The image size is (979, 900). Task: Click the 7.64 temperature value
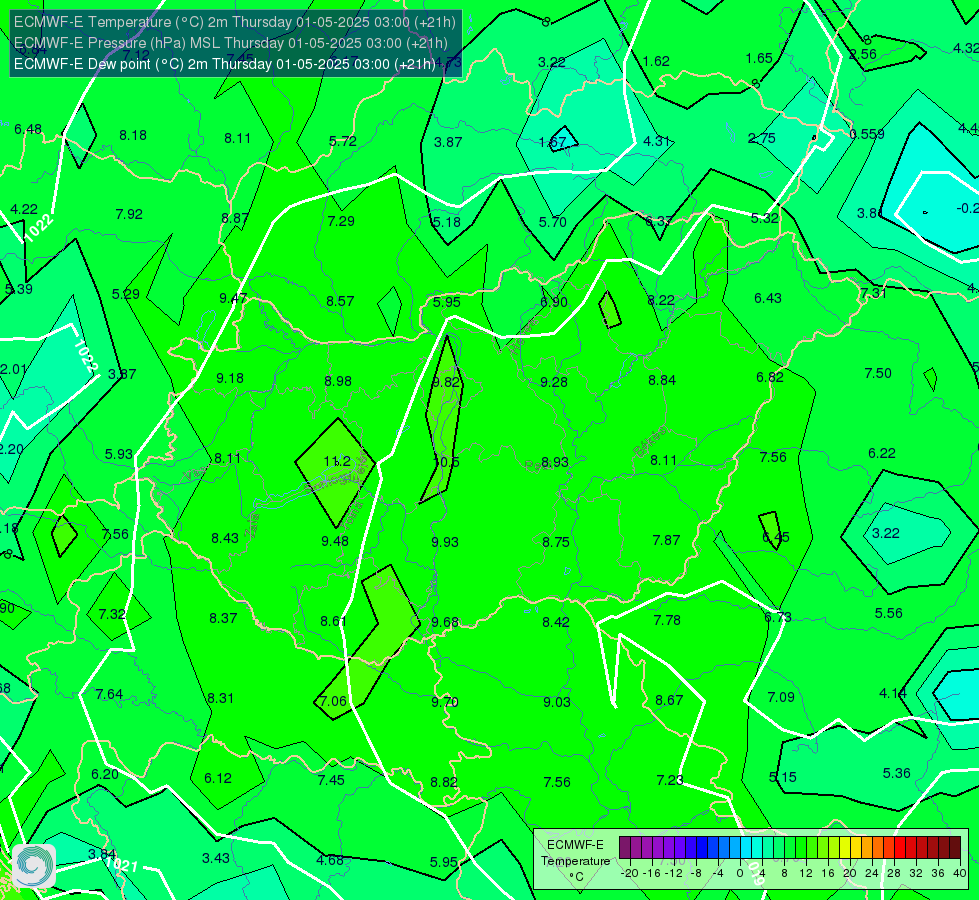coord(109,695)
